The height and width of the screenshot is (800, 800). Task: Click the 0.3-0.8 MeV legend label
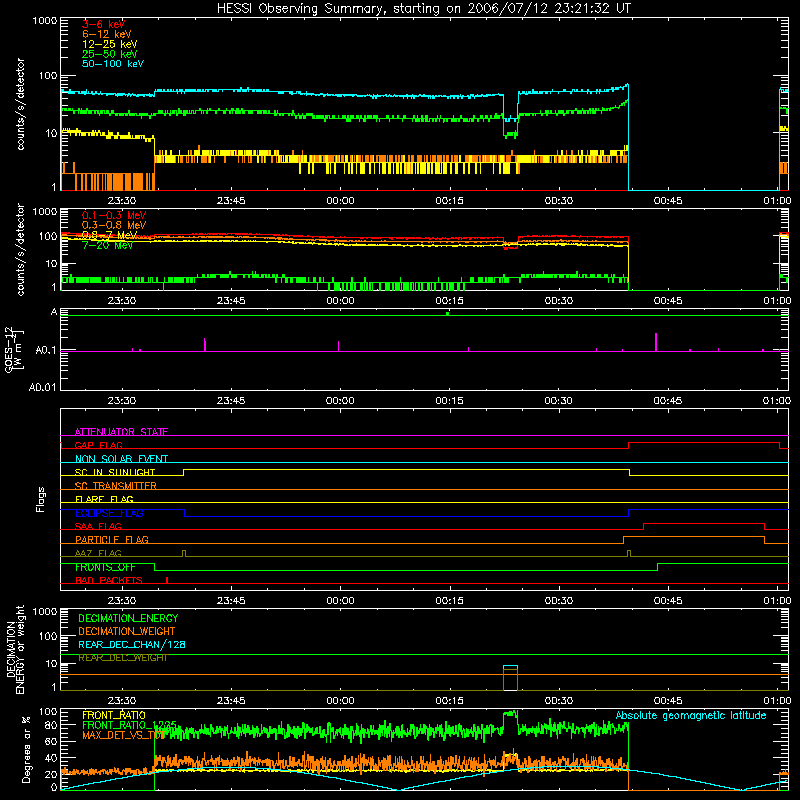pyautogui.click(x=114, y=225)
